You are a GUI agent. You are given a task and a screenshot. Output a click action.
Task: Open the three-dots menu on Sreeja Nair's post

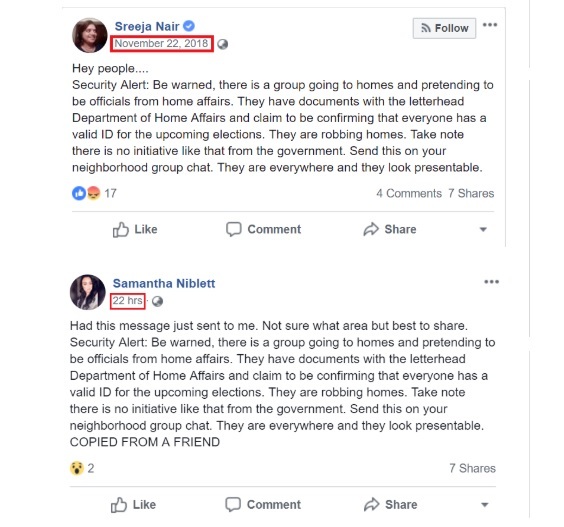pyautogui.click(x=490, y=25)
